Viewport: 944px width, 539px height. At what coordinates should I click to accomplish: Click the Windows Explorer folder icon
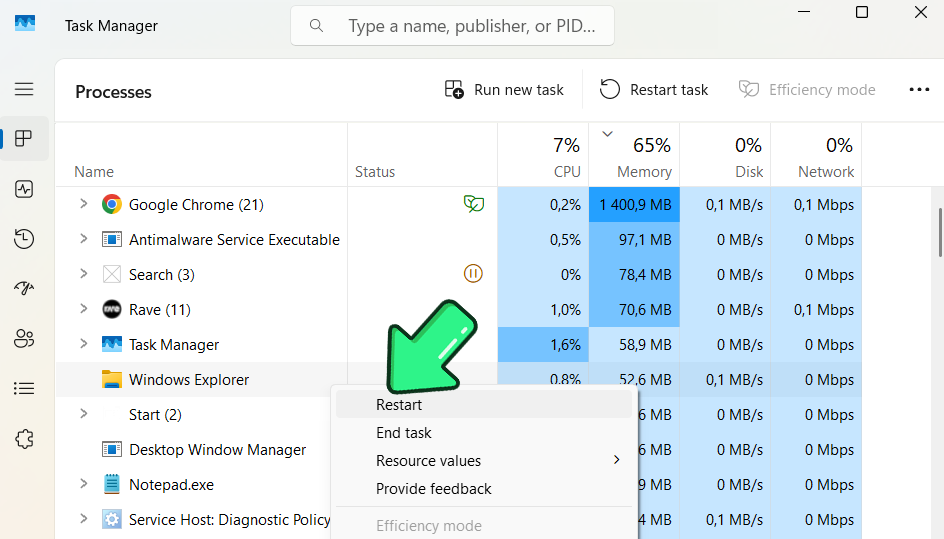(111, 379)
